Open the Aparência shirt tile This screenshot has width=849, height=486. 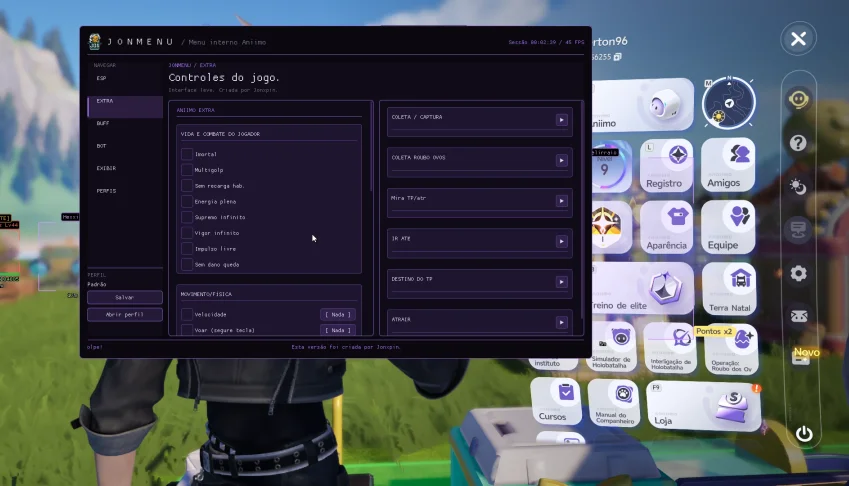click(x=666, y=227)
